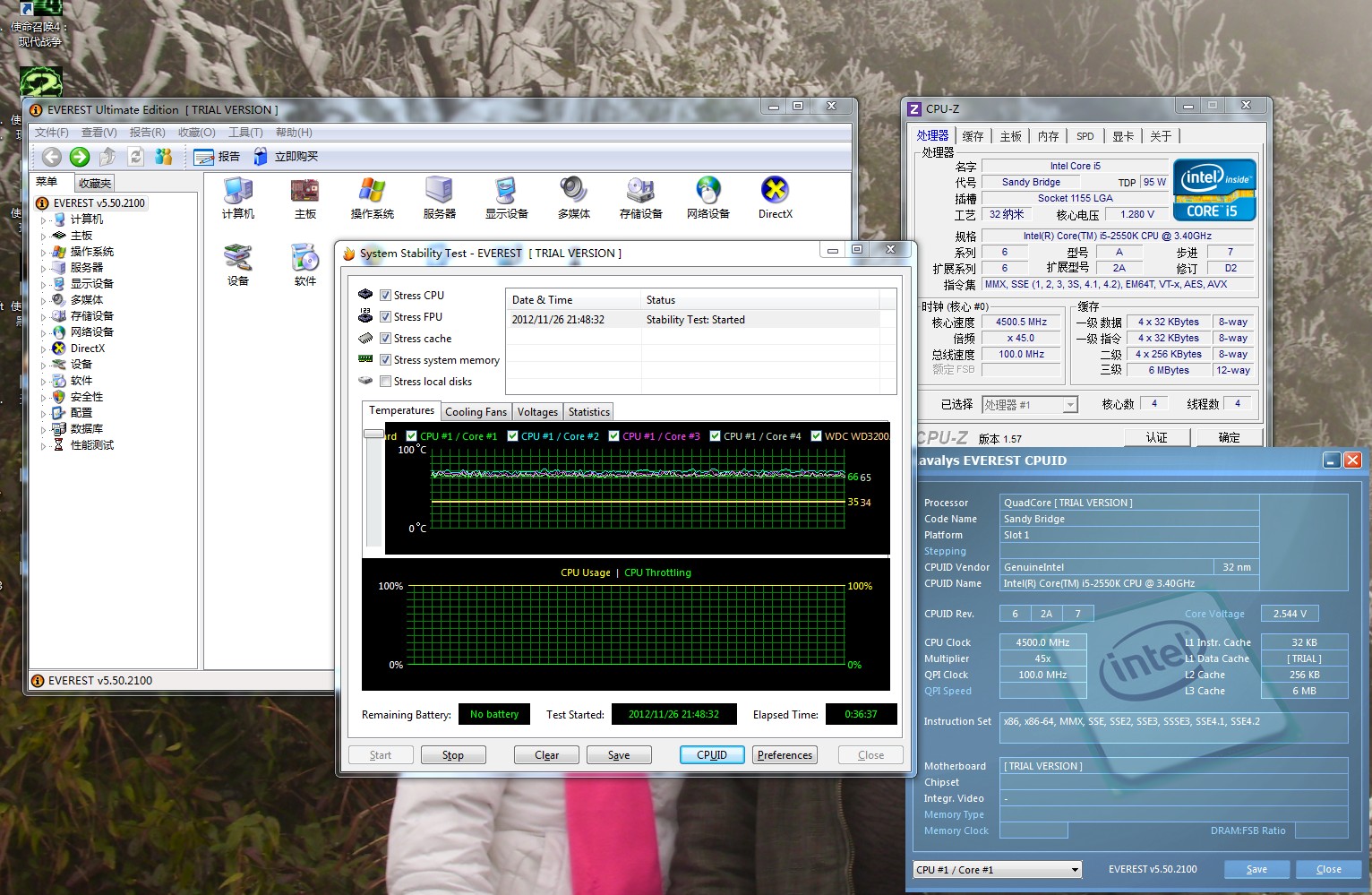This screenshot has height=895, width=1372.
Task: Select the 收藏夹 favorites tab in EVEREST sidebar
Action: pos(94,183)
